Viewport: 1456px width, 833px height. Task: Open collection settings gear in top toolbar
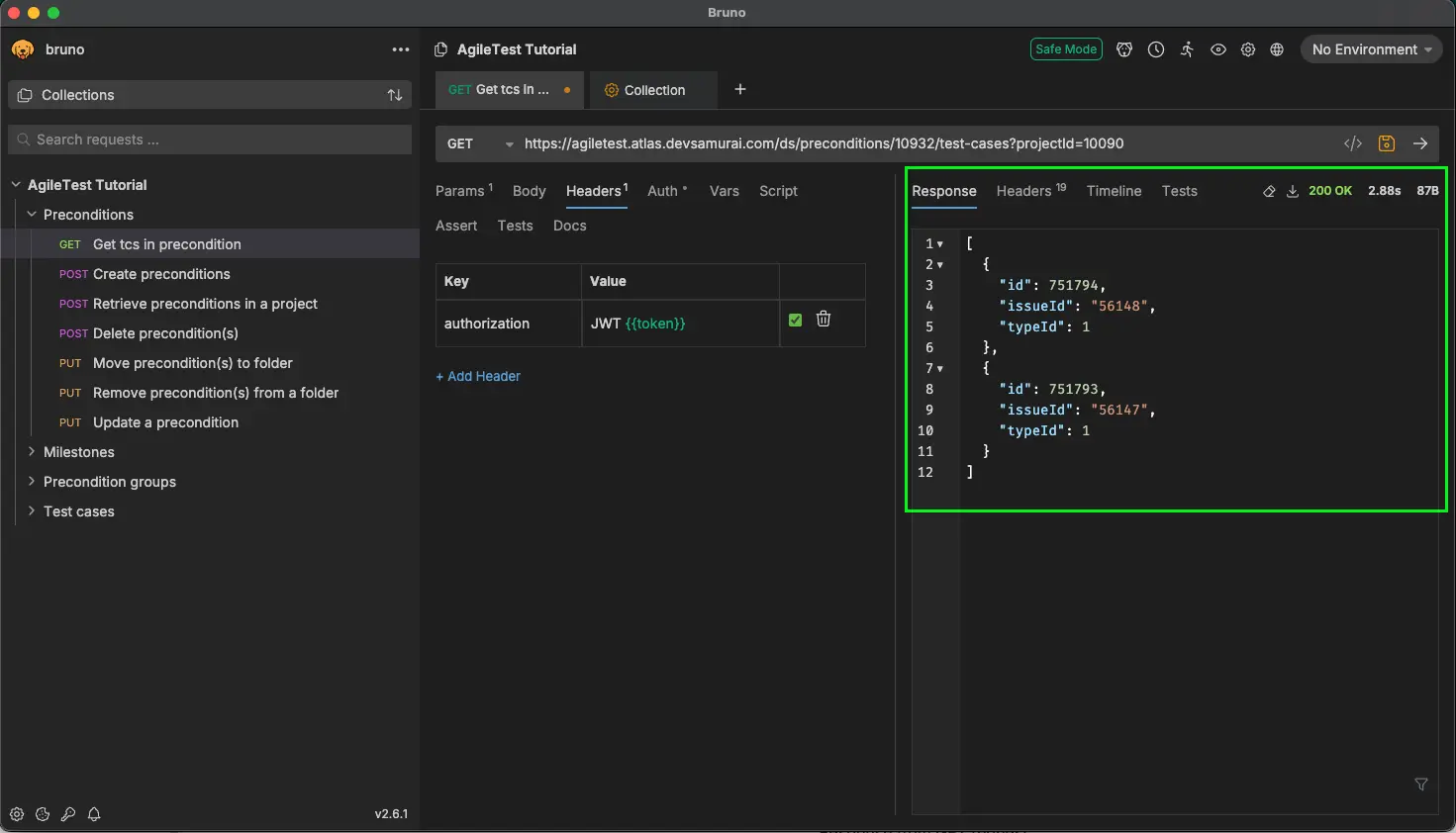click(1248, 49)
